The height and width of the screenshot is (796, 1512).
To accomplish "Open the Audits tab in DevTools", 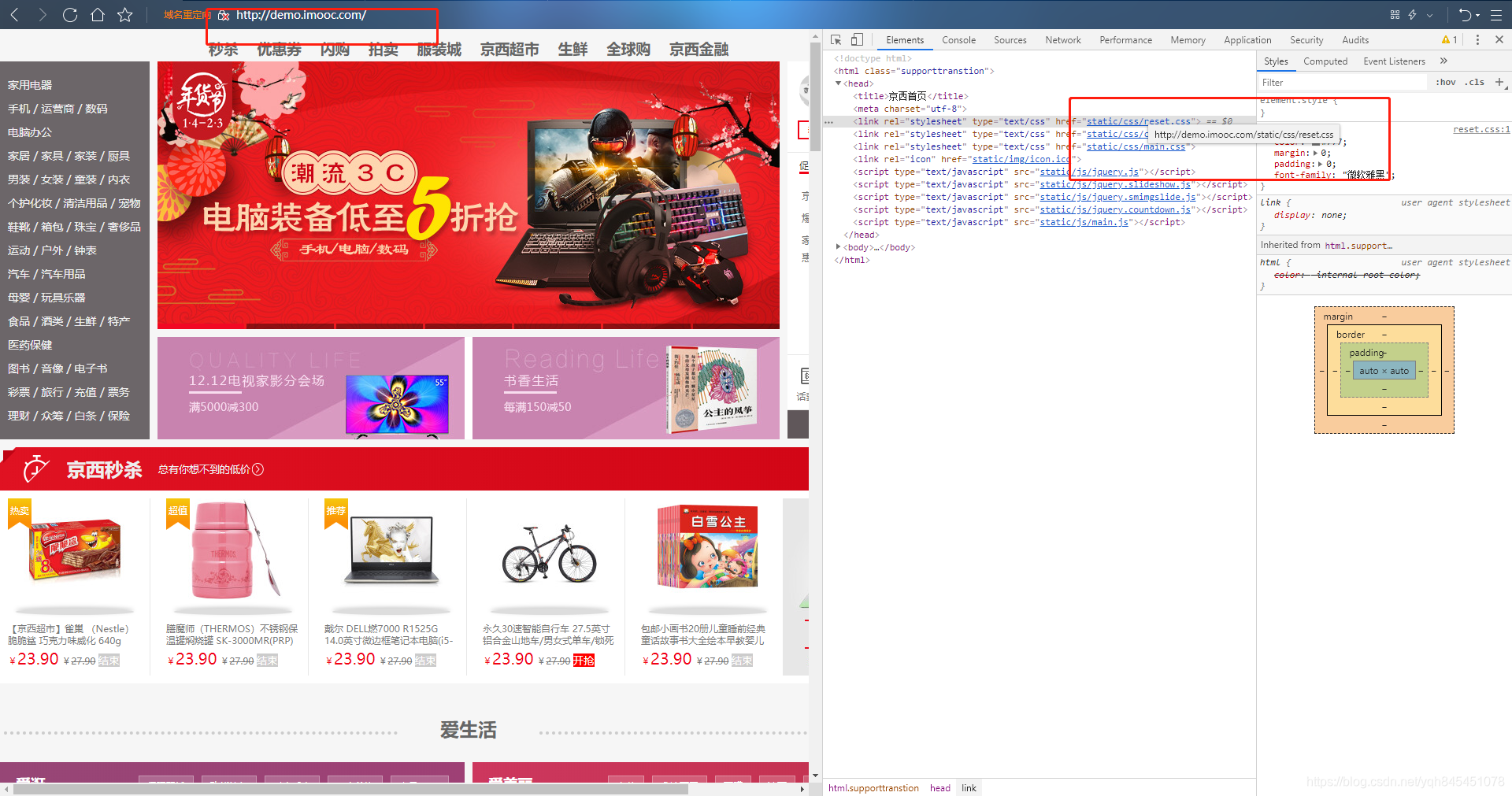I will coord(1355,40).
